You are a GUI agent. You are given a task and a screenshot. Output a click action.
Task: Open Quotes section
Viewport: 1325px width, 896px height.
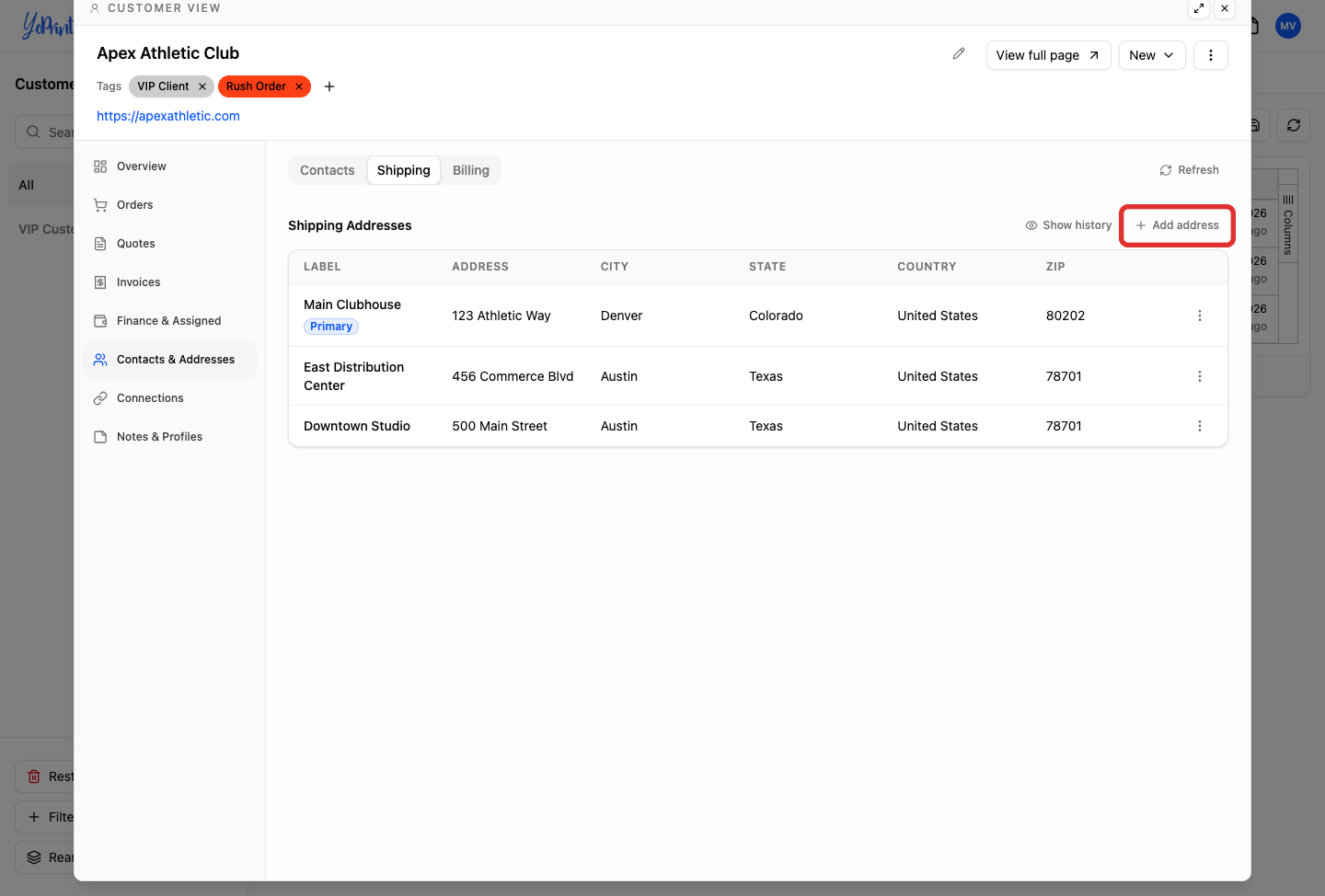(x=169, y=244)
